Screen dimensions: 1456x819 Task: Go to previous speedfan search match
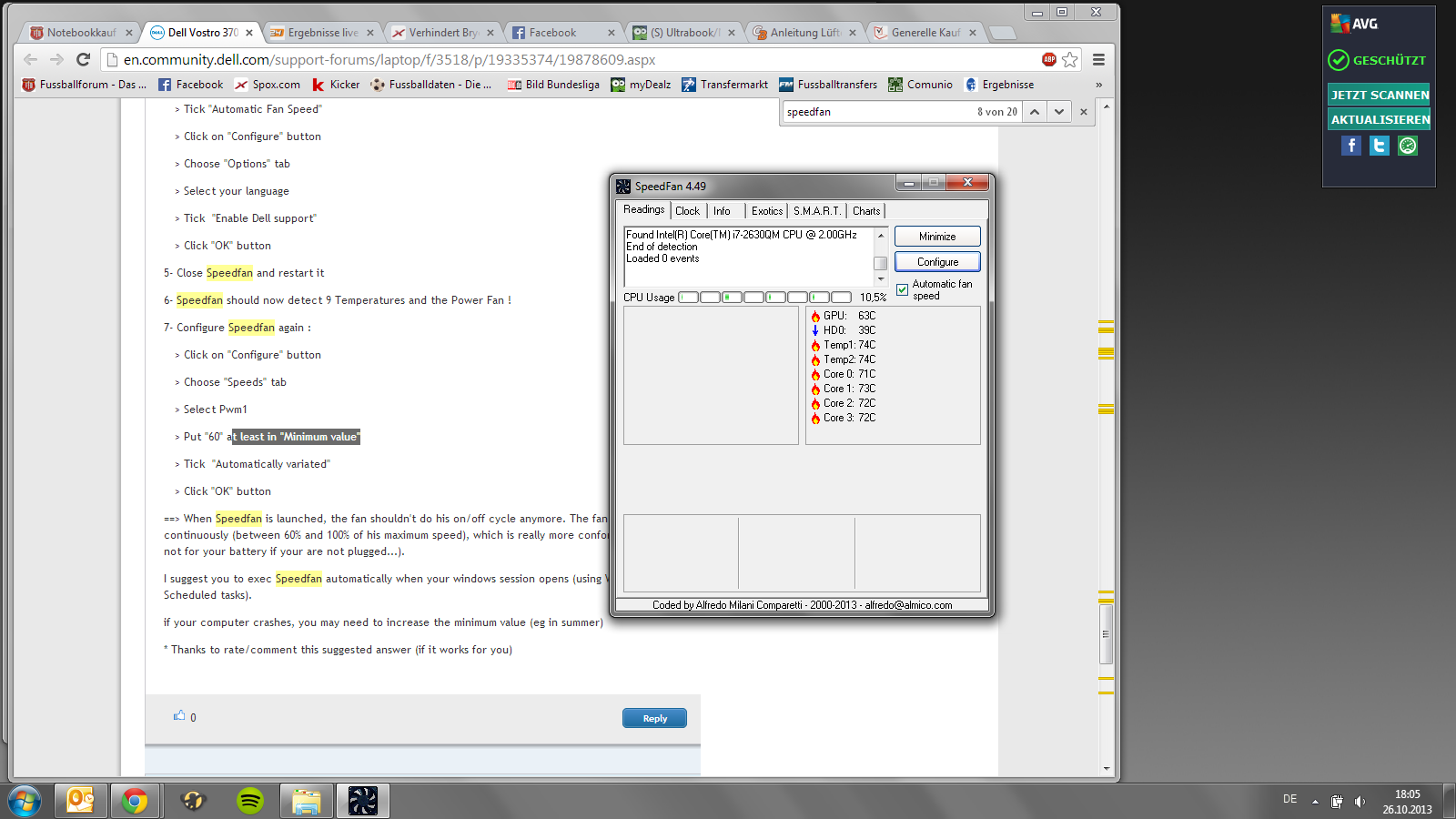click(x=1035, y=112)
